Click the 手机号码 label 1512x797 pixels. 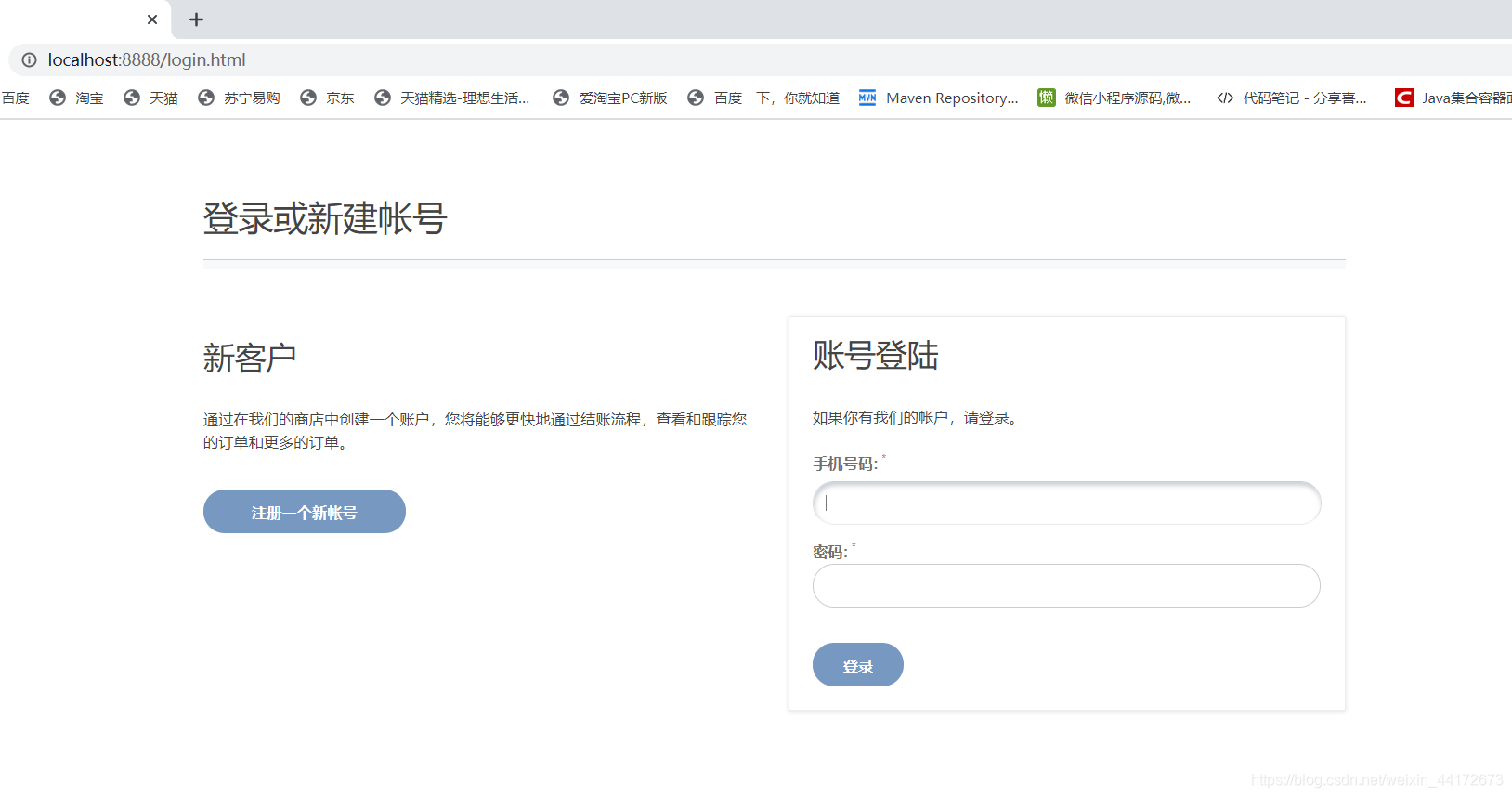point(845,464)
